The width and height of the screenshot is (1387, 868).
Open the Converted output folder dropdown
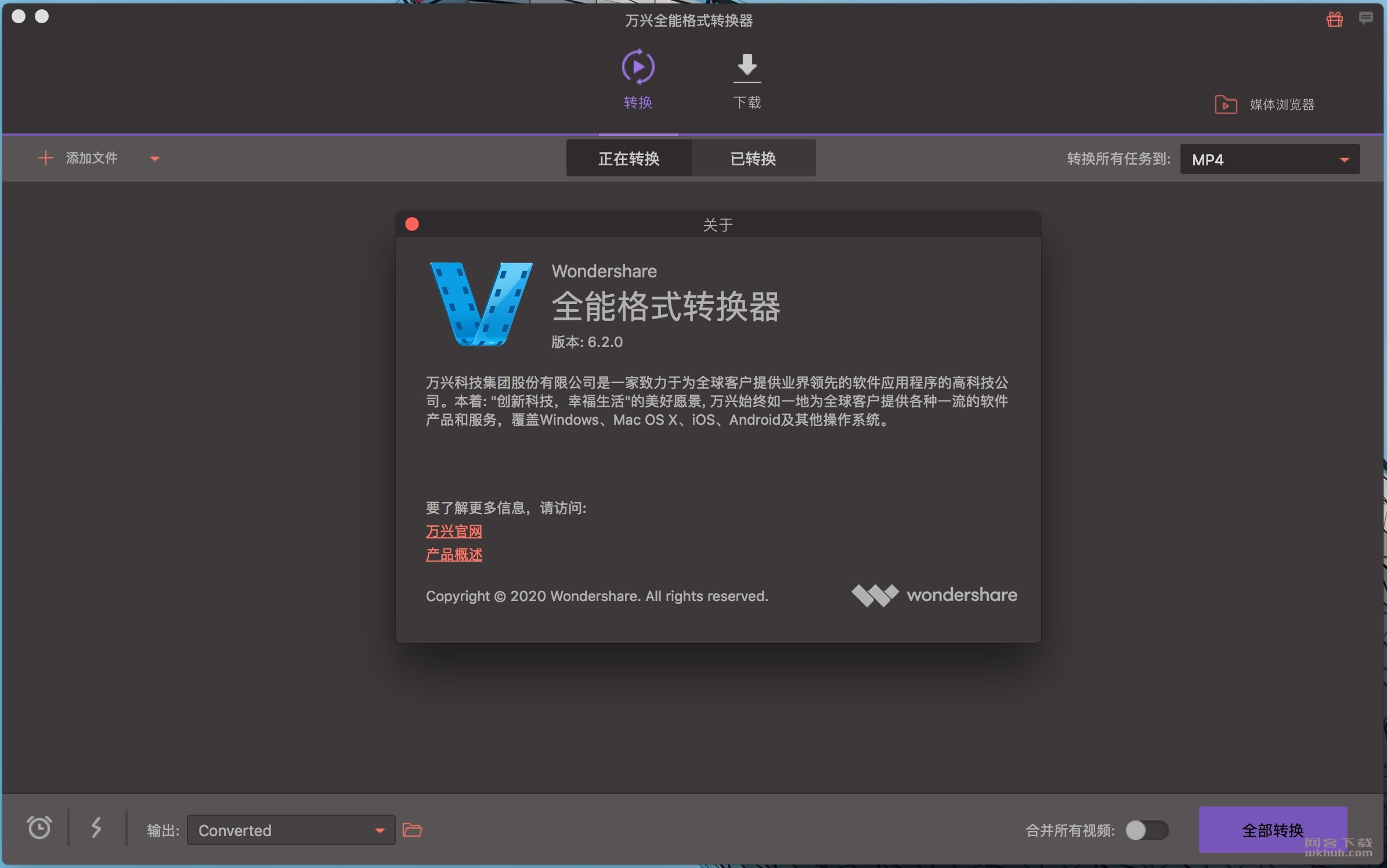click(291, 830)
